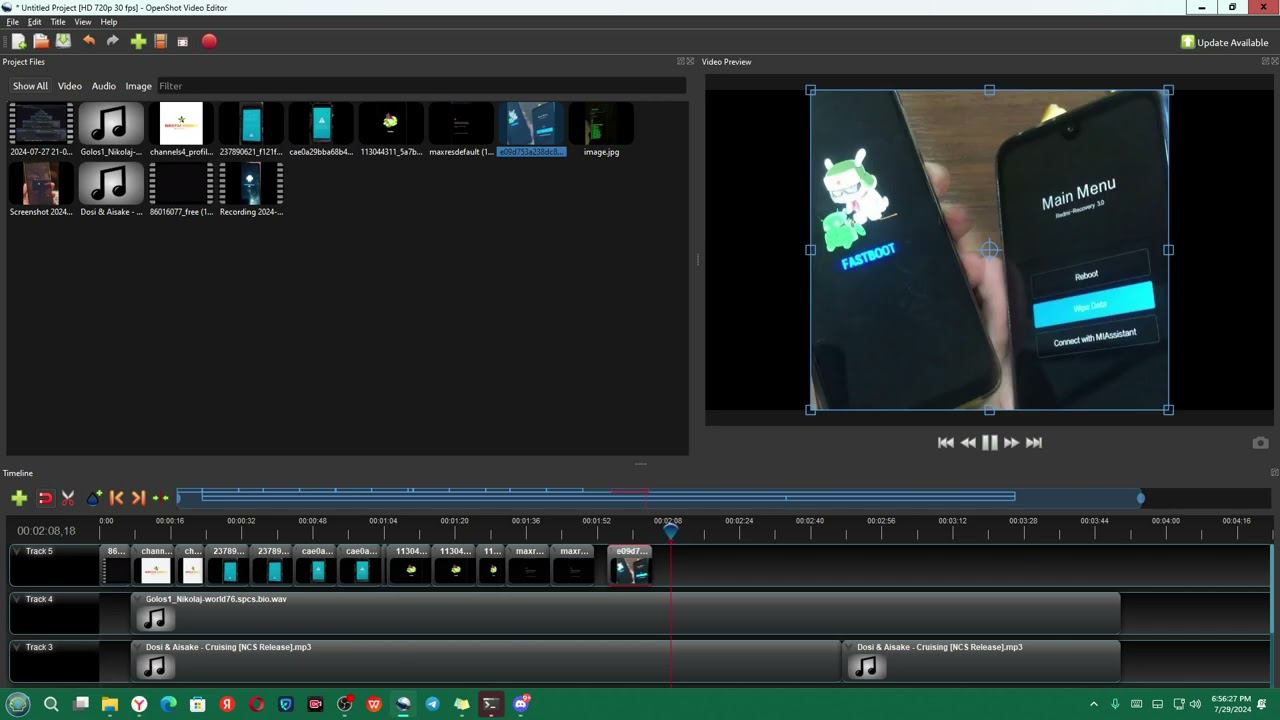Open the View menu

[x=83, y=22]
